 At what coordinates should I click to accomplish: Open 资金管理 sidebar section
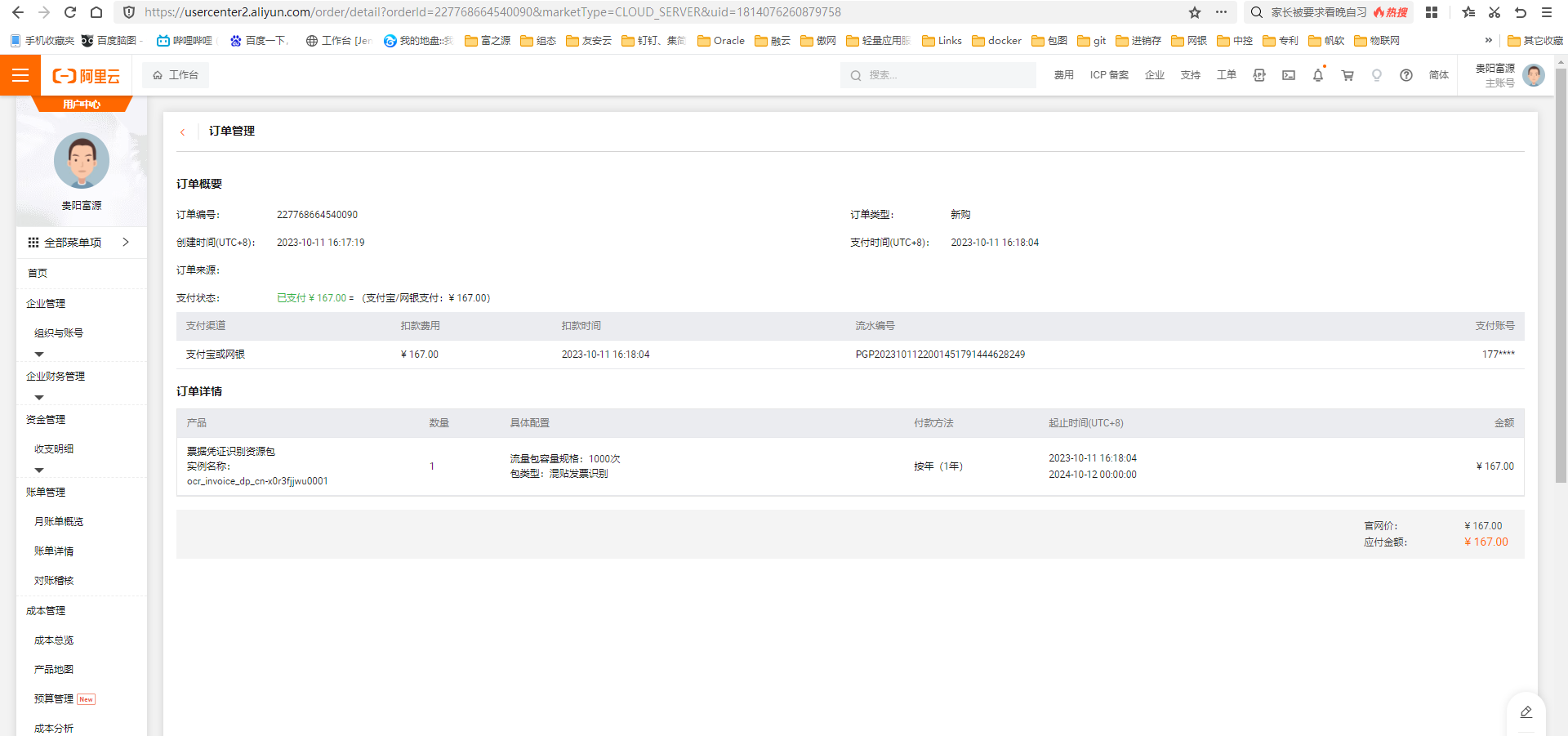(46, 419)
